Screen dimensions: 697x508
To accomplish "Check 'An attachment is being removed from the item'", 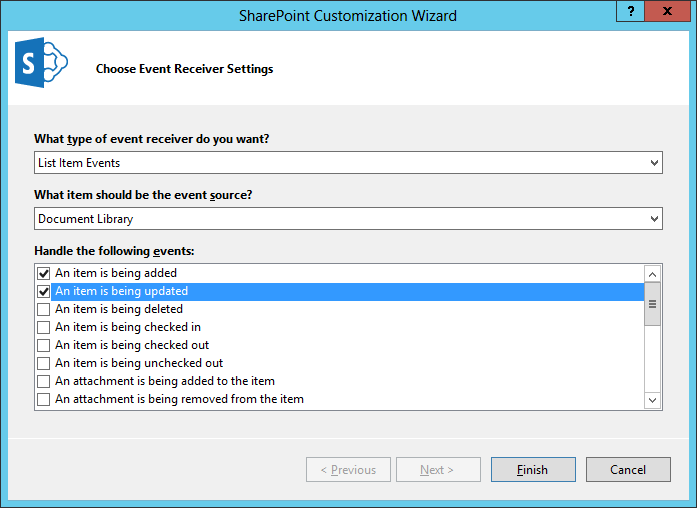I will [x=43, y=399].
